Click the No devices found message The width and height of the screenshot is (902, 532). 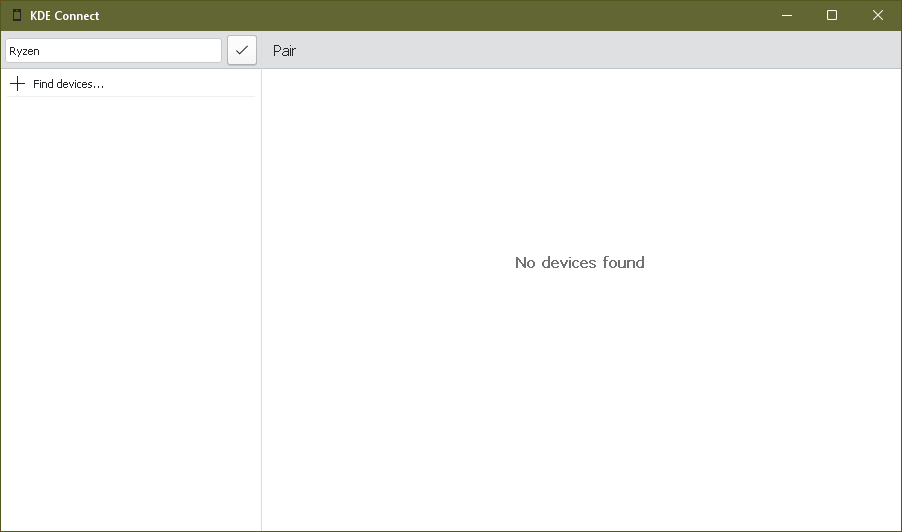[x=580, y=263]
